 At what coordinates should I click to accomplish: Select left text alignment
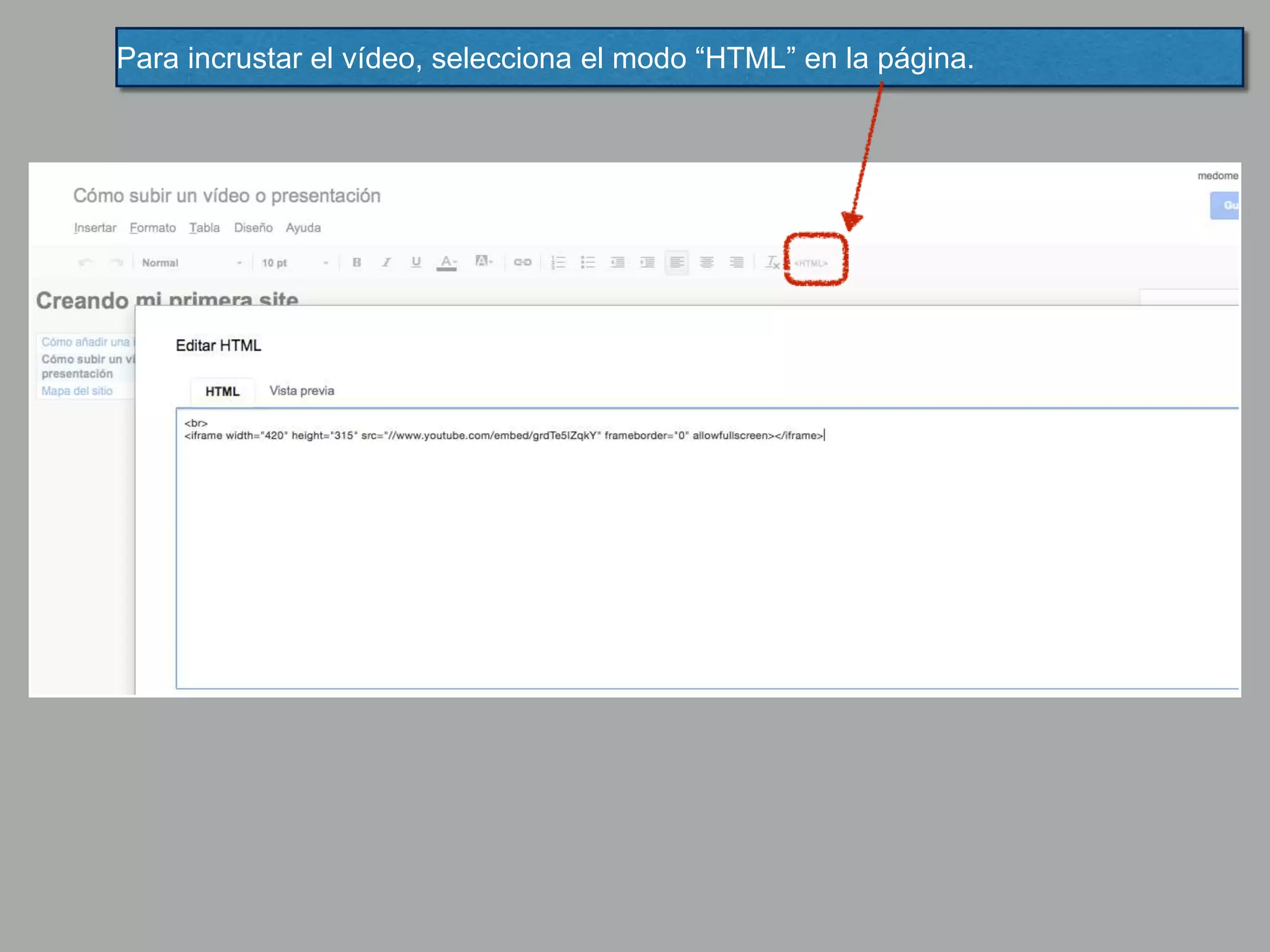[x=677, y=262]
